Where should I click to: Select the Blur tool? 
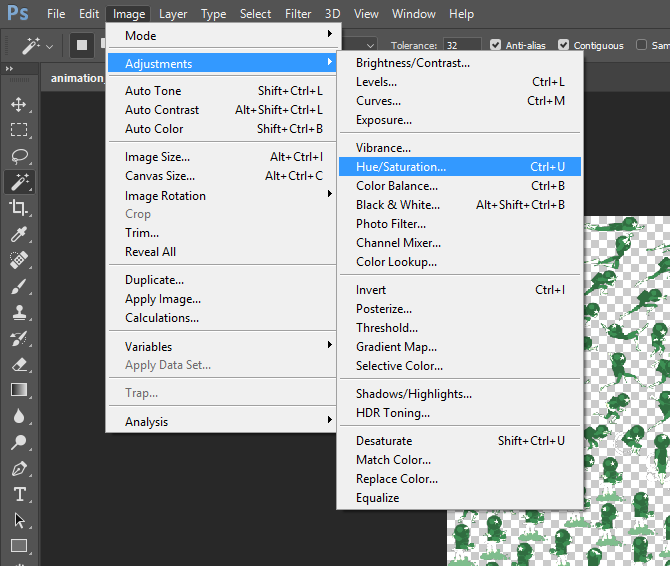pyautogui.click(x=19, y=416)
